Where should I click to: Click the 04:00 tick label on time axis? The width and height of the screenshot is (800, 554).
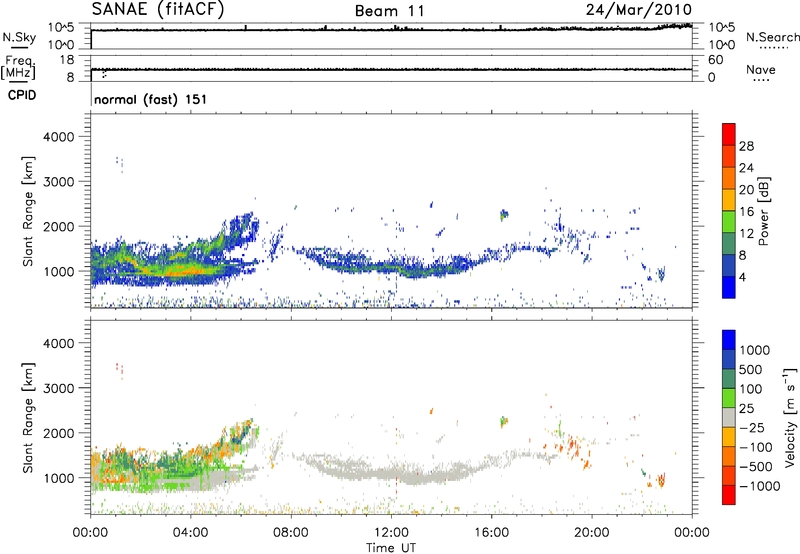point(191,533)
